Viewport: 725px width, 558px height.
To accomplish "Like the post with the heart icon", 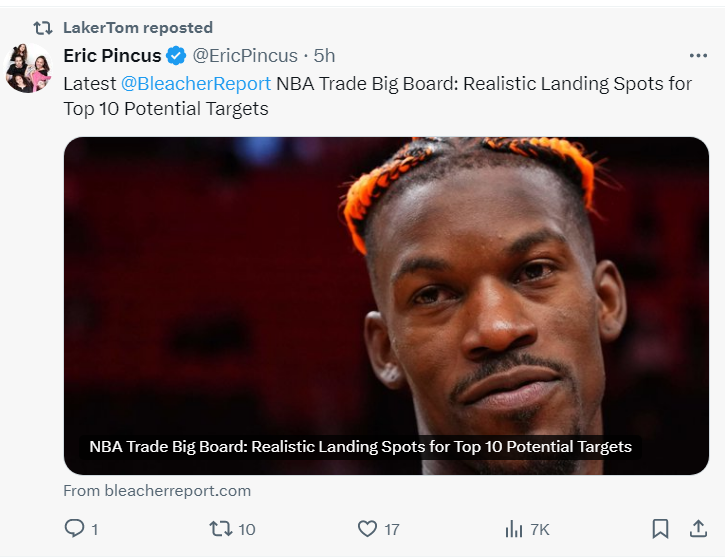I will pyautogui.click(x=367, y=529).
